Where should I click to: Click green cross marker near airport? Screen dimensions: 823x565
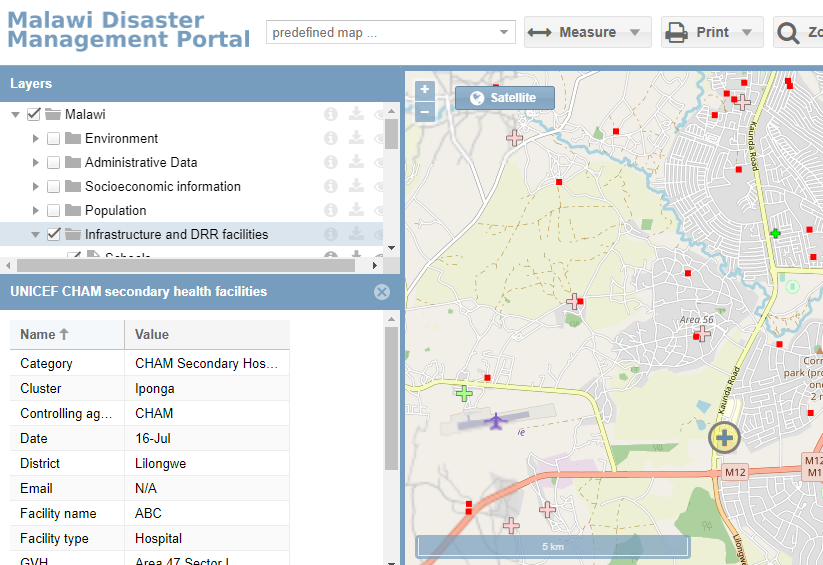click(464, 393)
